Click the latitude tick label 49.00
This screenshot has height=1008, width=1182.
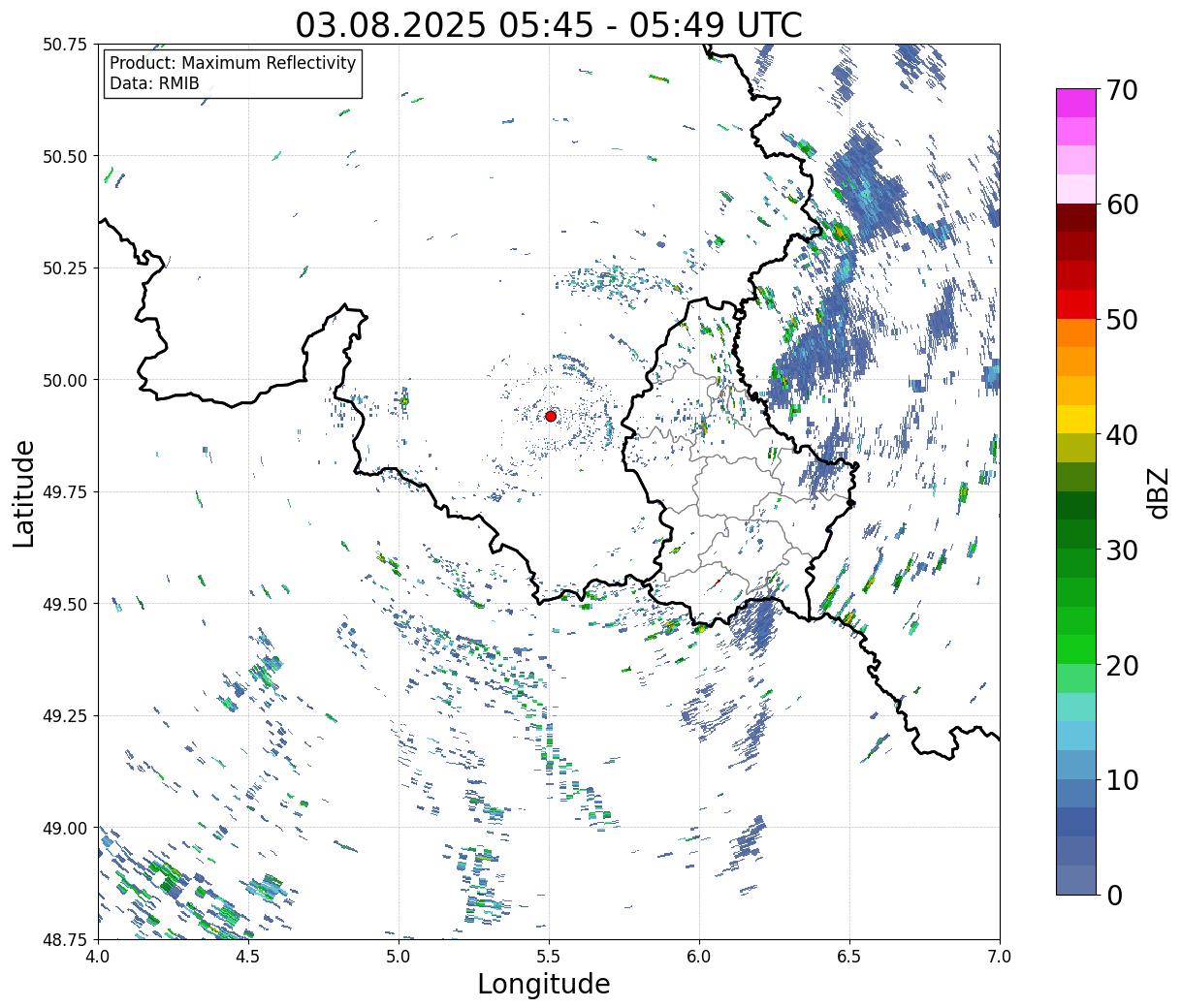pos(65,828)
